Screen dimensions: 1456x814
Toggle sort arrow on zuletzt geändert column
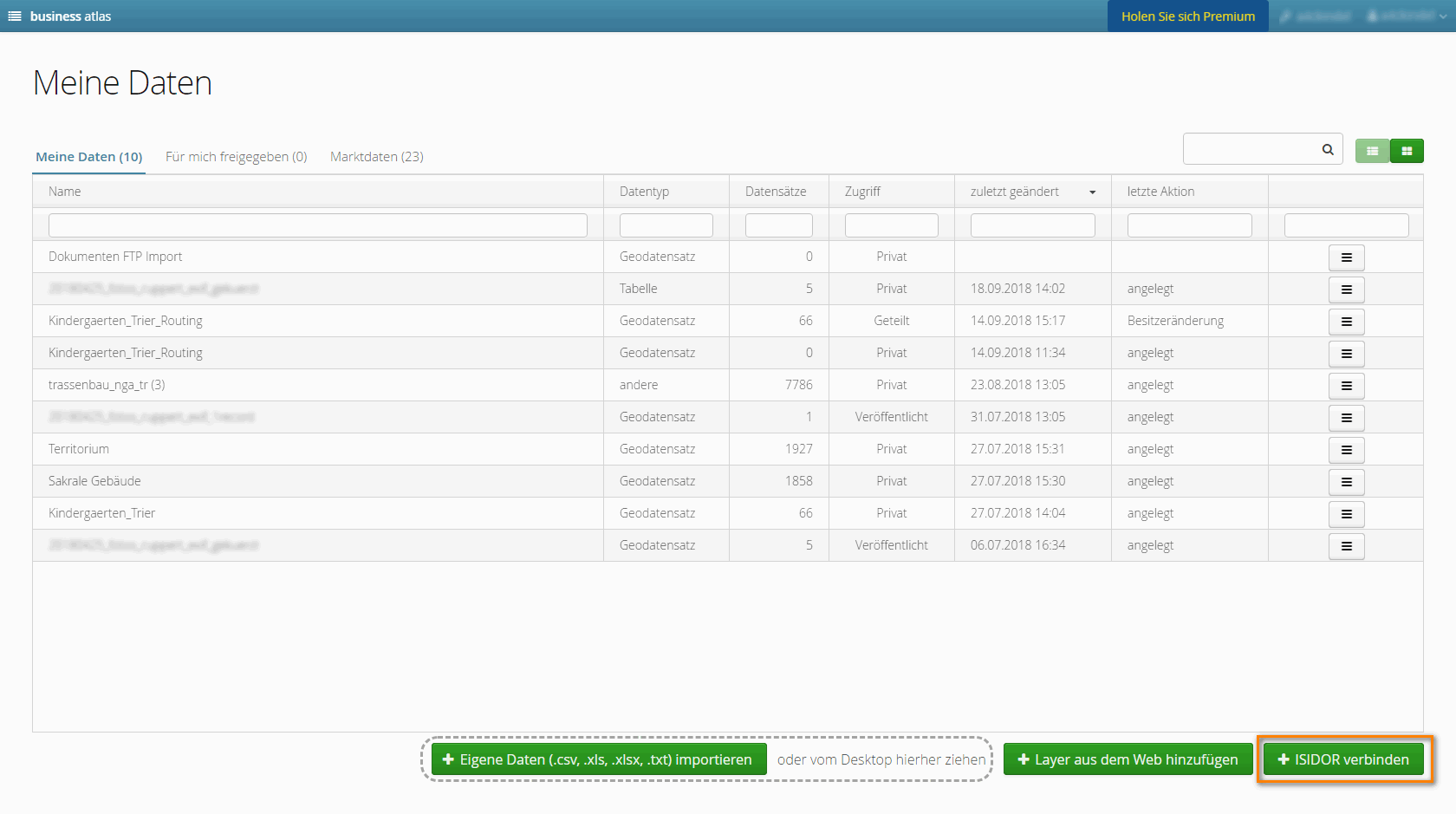pyautogui.click(x=1092, y=192)
